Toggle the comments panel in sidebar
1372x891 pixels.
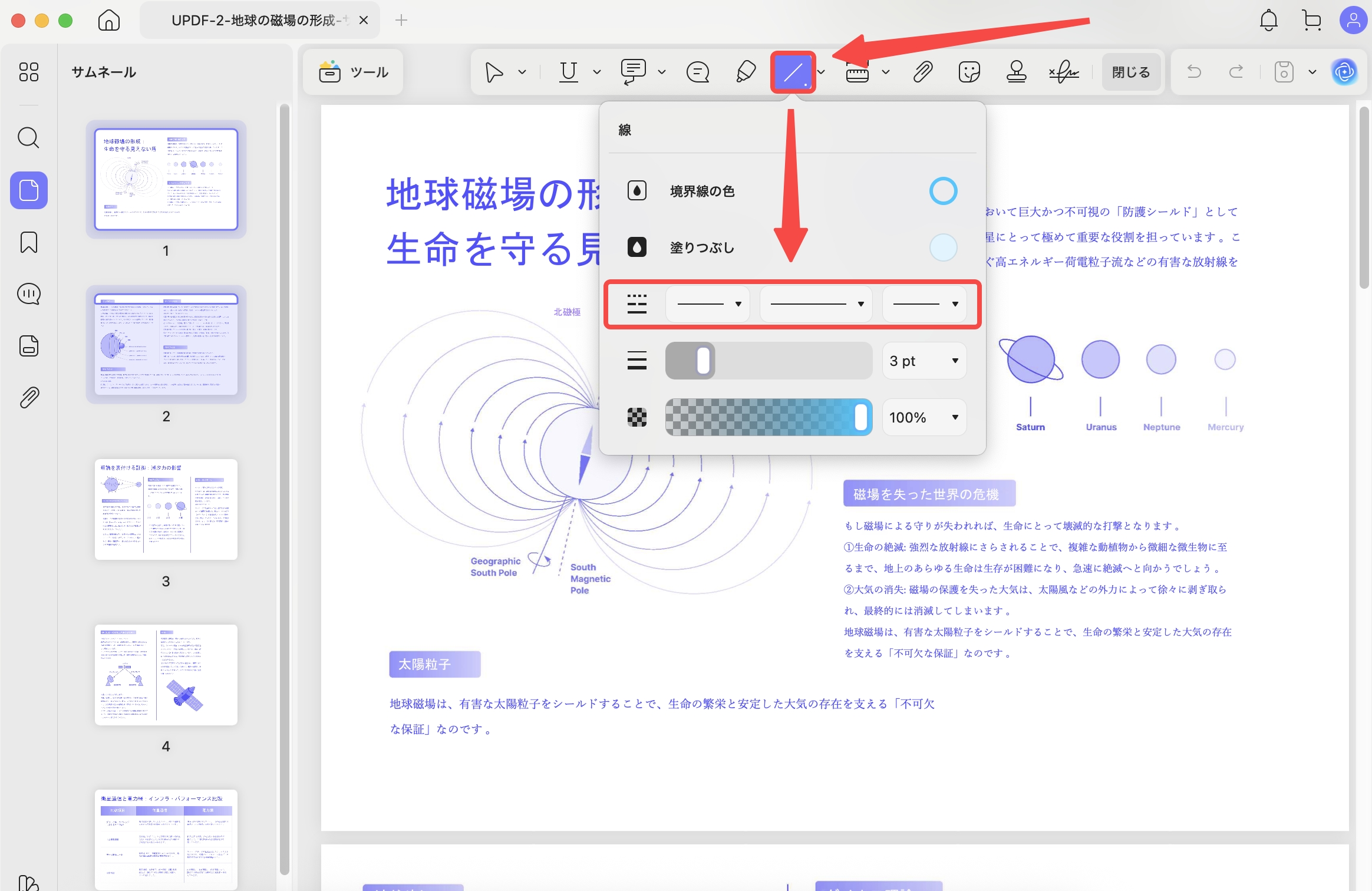(x=28, y=293)
